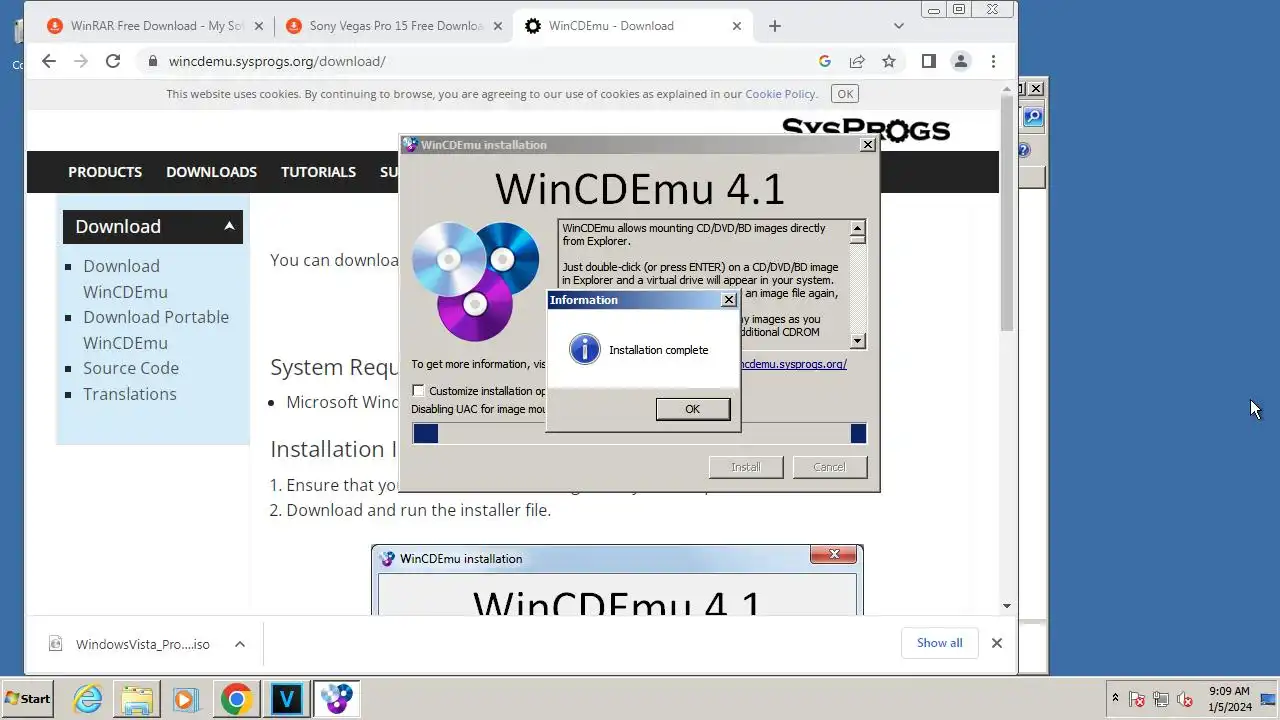Click the help icon in background window
Viewport: 1280px width, 720px height.
[x=1024, y=151]
